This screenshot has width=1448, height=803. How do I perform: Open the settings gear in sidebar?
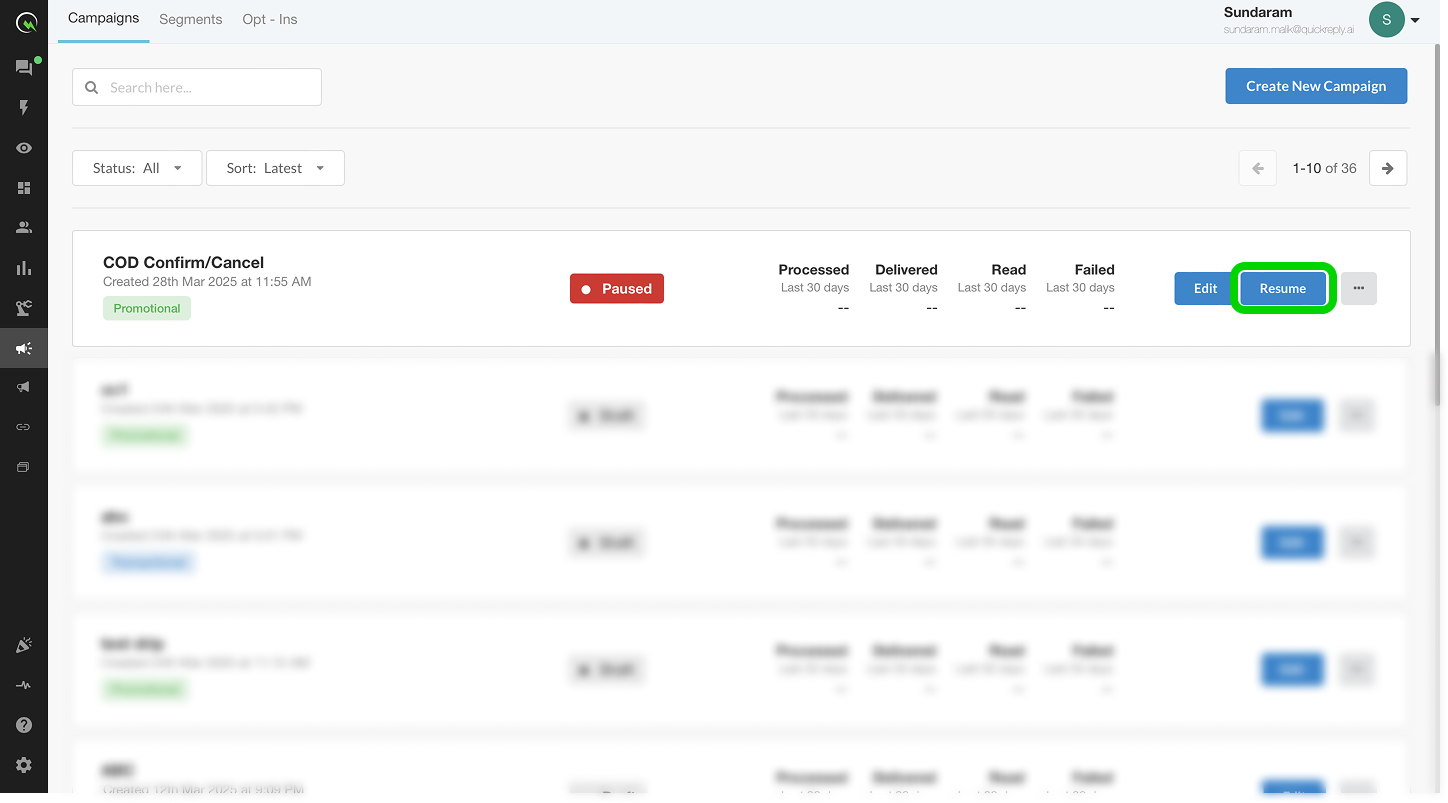[24, 765]
